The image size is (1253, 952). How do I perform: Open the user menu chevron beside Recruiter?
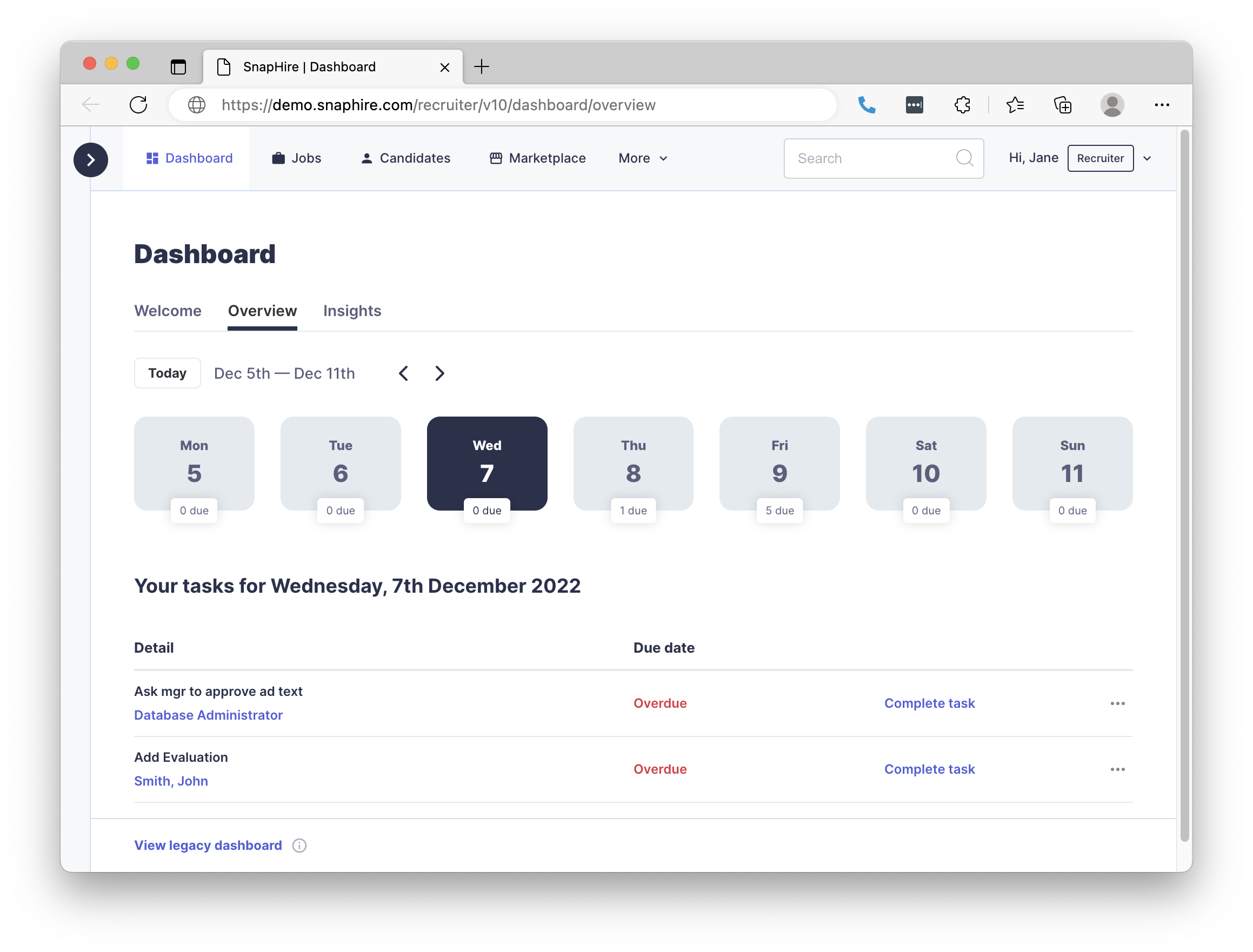1147,159
